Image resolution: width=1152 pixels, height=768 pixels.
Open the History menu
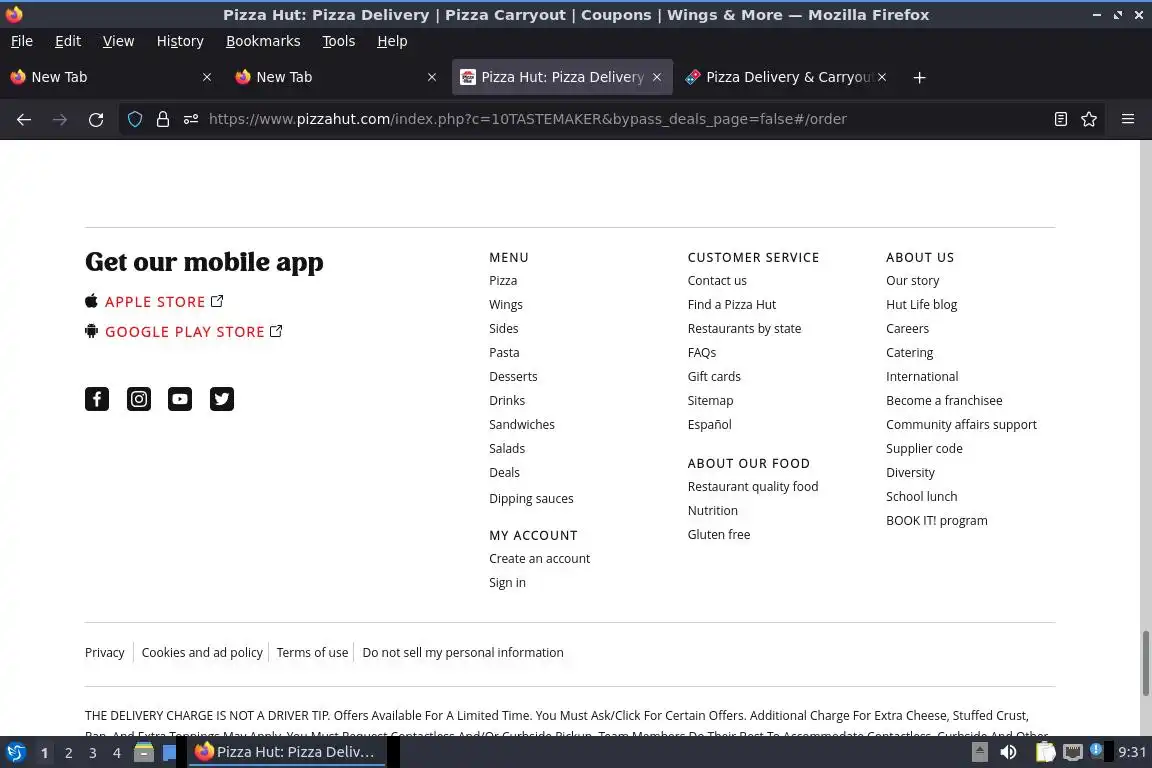point(180,41)
